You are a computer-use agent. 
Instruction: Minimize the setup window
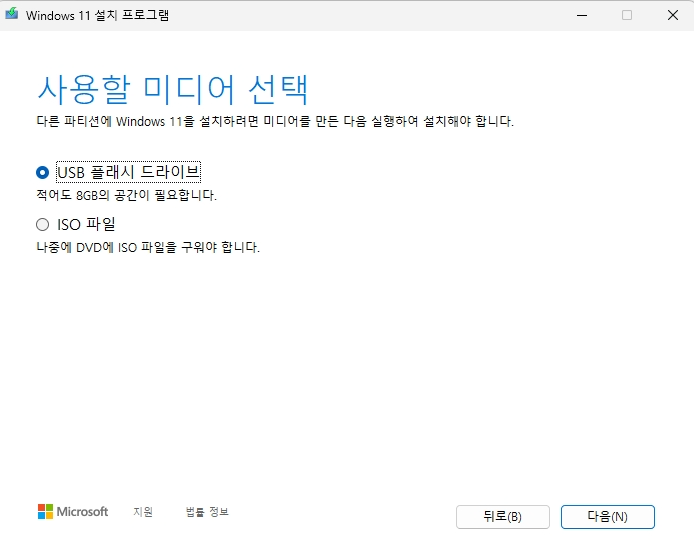pyautogui.click(x=582, y=15)
